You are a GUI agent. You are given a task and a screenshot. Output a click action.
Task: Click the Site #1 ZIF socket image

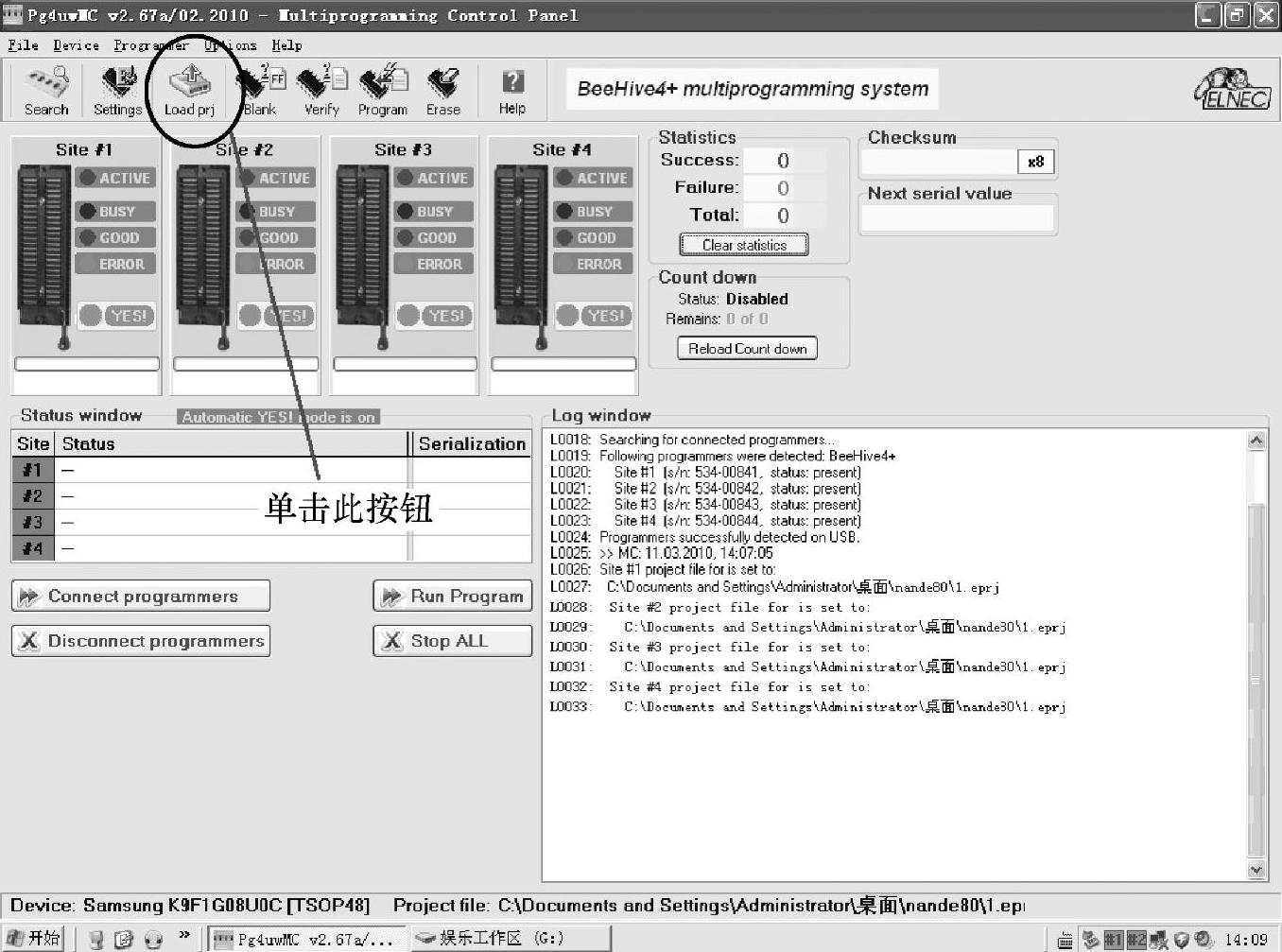point(43,257)
